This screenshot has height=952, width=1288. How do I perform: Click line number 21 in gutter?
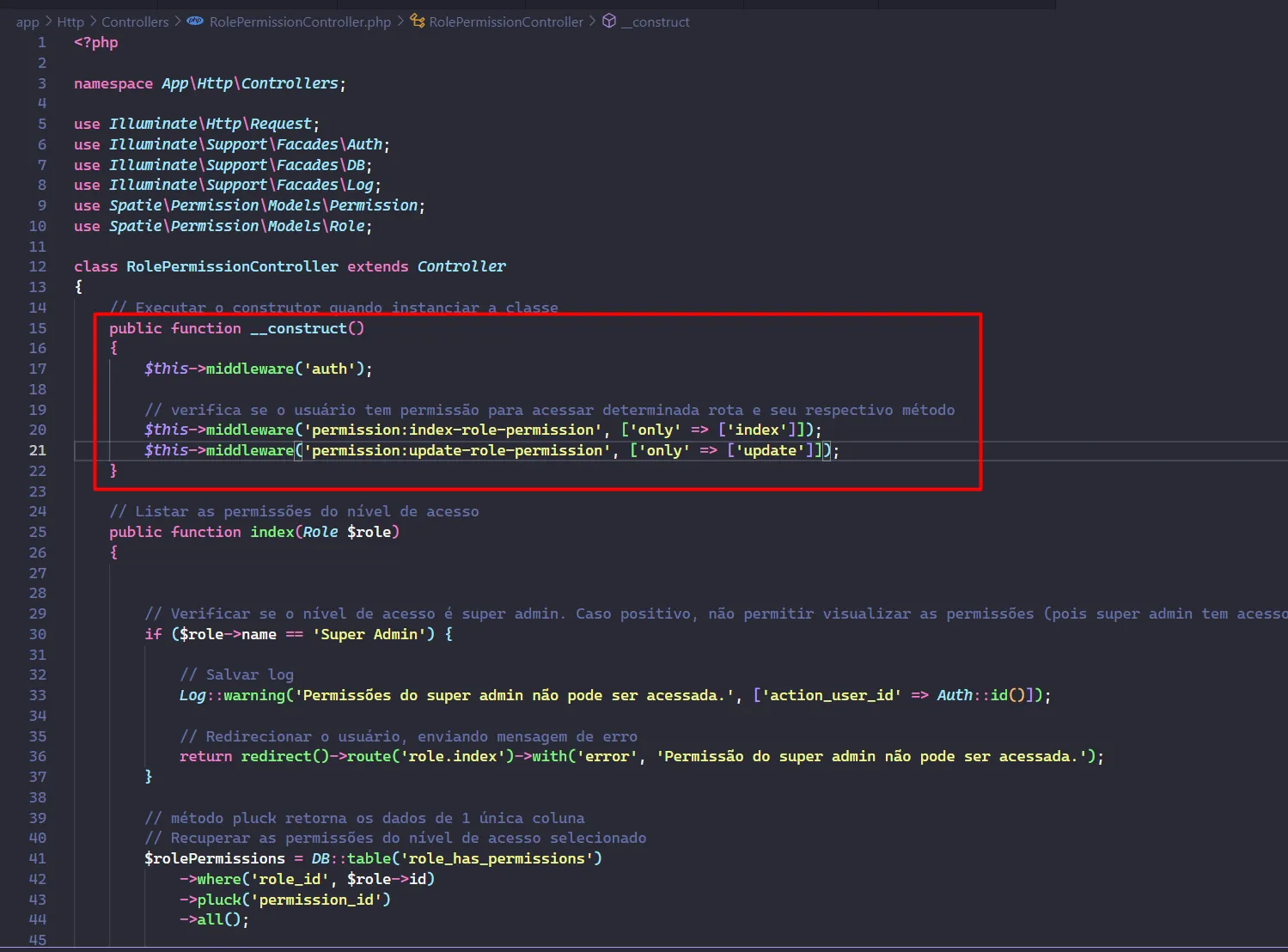(x=38, y=450)
